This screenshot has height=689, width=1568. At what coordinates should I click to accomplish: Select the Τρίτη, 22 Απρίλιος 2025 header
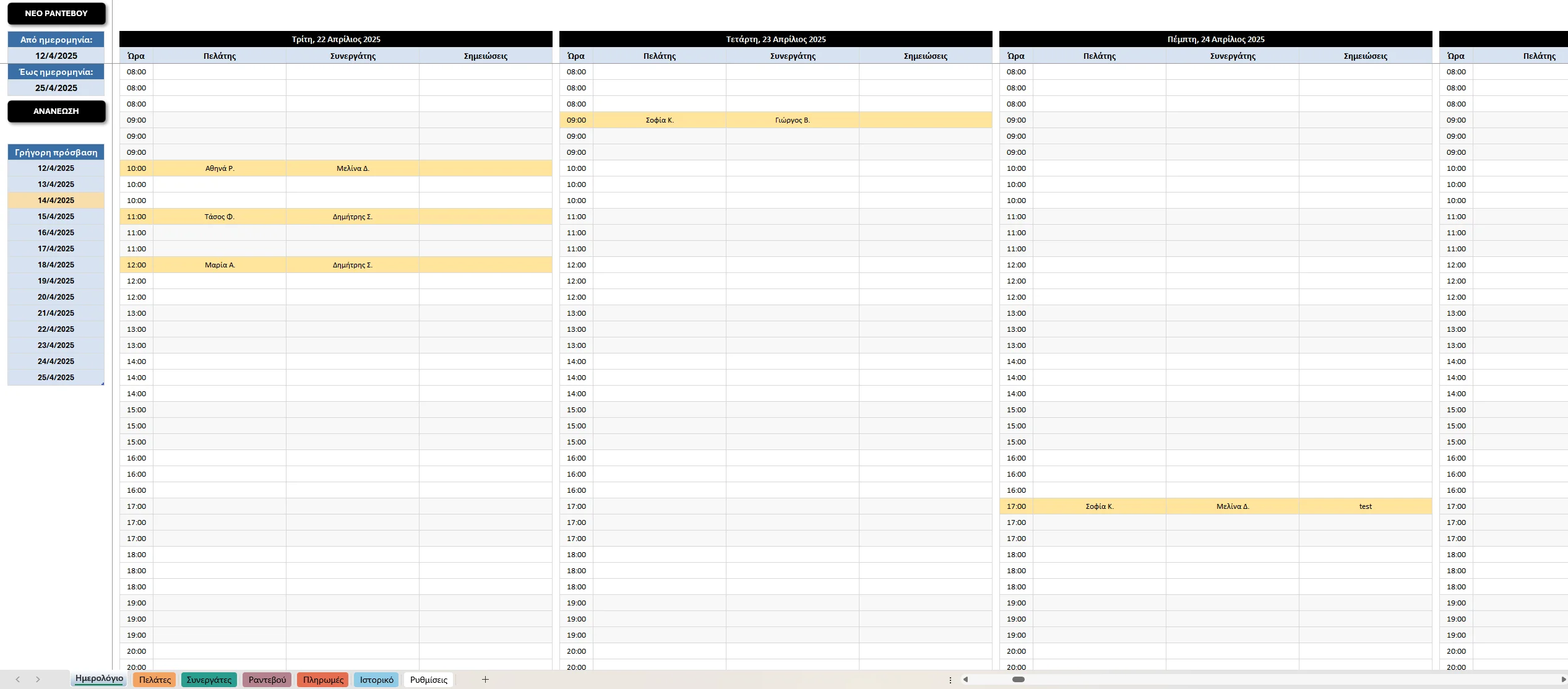(336, 39)
